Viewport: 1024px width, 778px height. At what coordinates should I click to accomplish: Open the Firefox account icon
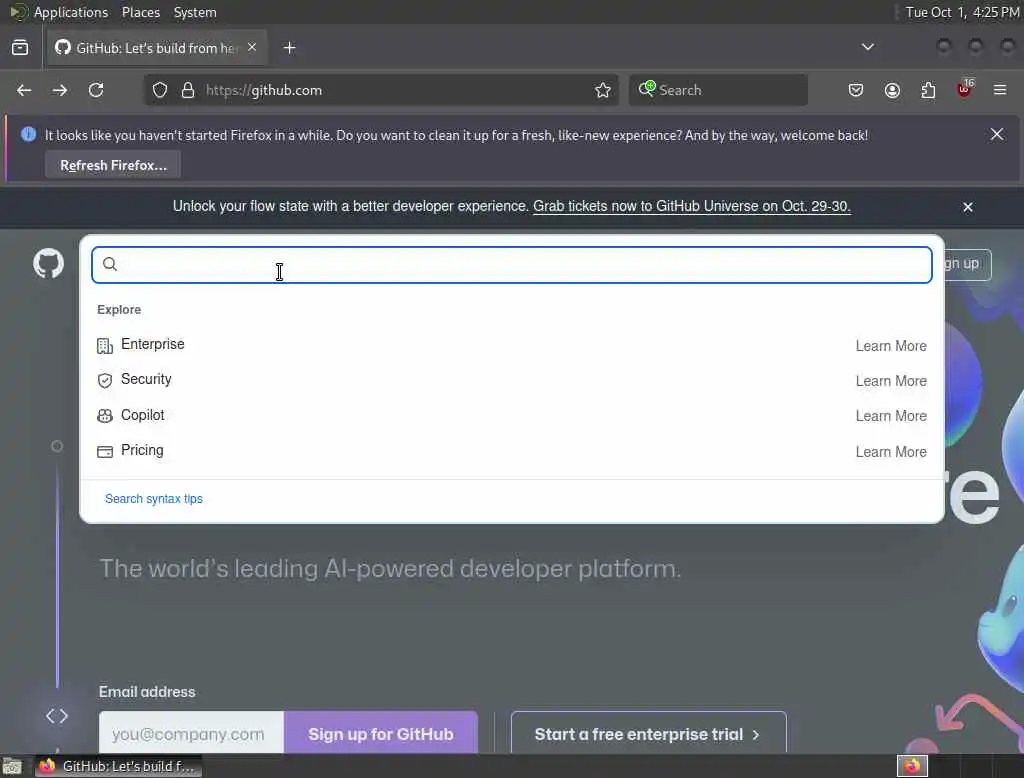(892, 90)
